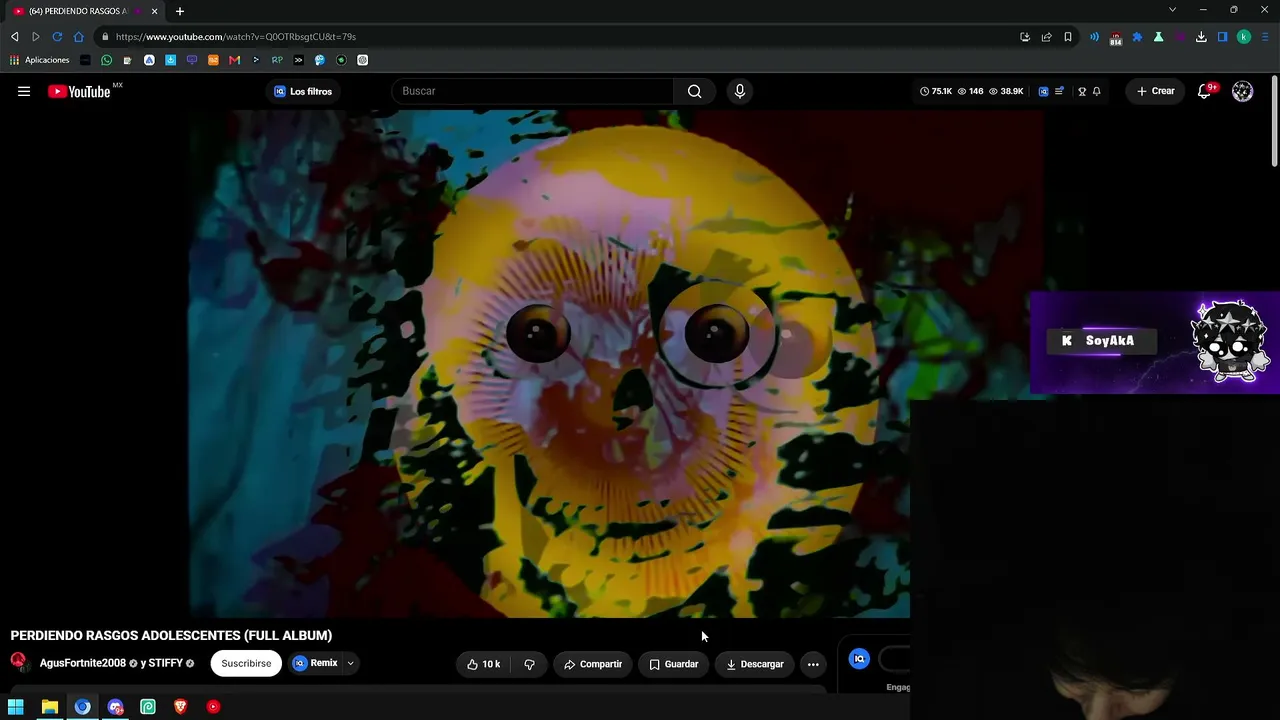The height and width of the screenshot is (720, 1280).
Task: Go forward in browser history
Action: click(36, 37)
